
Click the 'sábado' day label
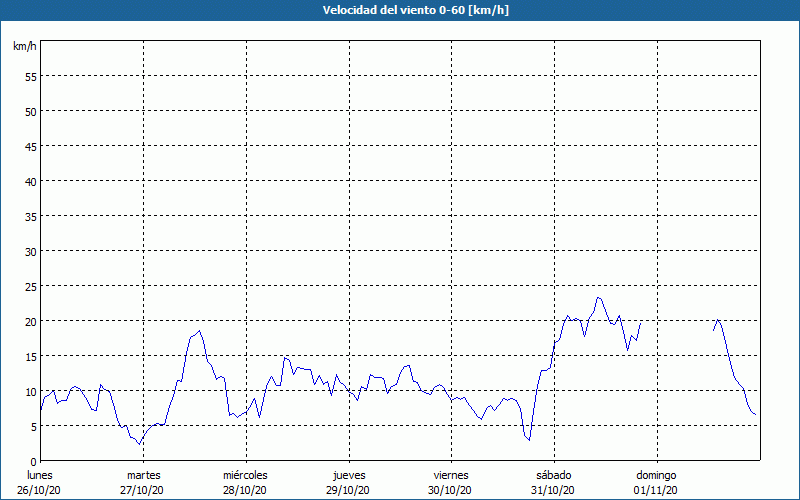click(x=554, y=475)
